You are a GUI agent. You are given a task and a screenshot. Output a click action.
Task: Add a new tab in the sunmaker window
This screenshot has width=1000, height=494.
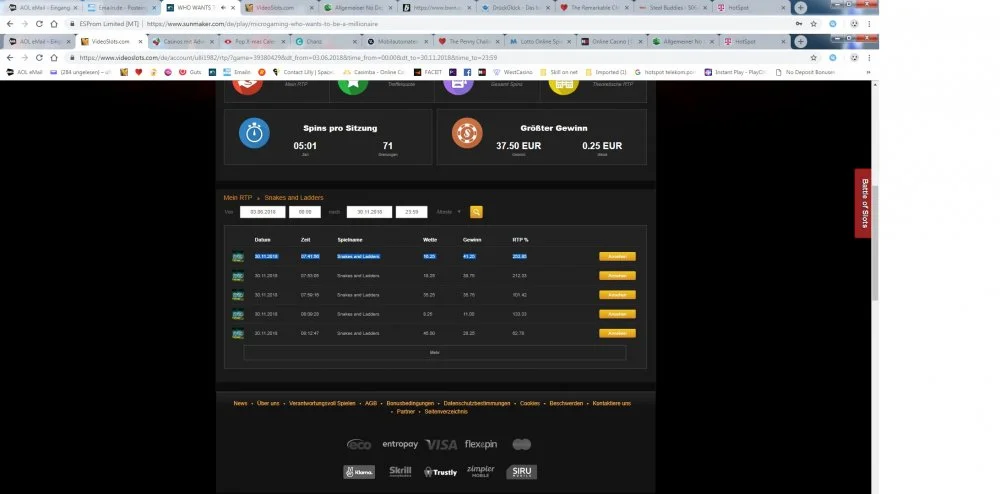coord(800,8)
